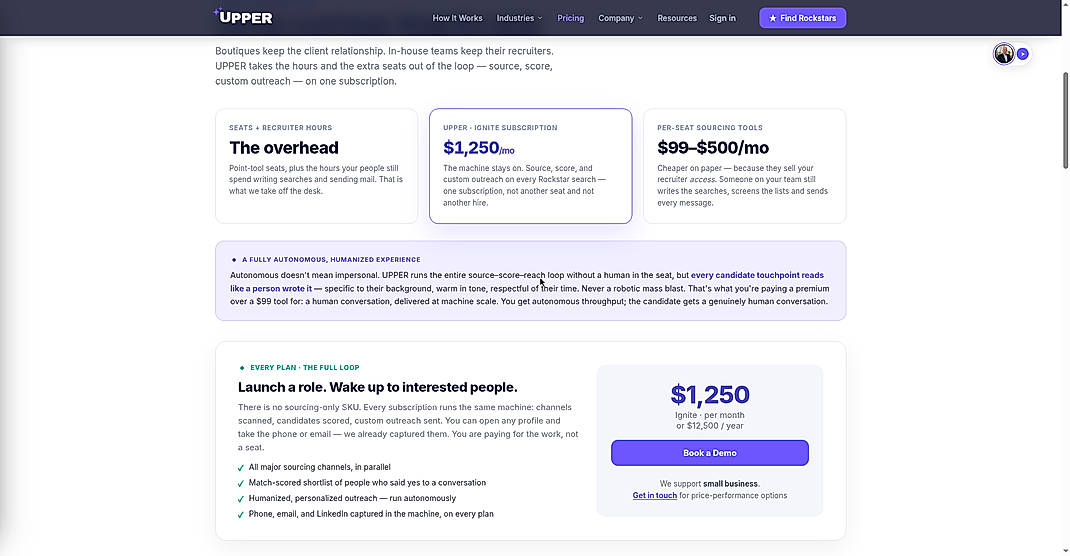Open How It Works page
1070x556 pixels.
click(457, 18)
